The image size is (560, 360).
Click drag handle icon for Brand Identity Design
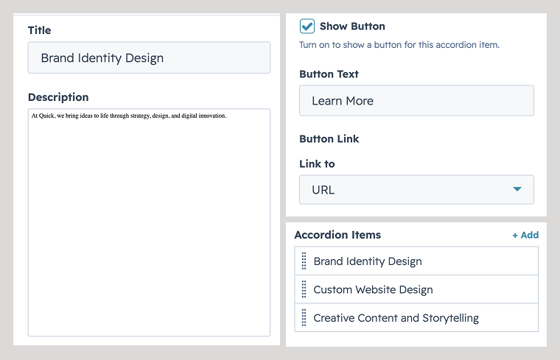point(304,261)
